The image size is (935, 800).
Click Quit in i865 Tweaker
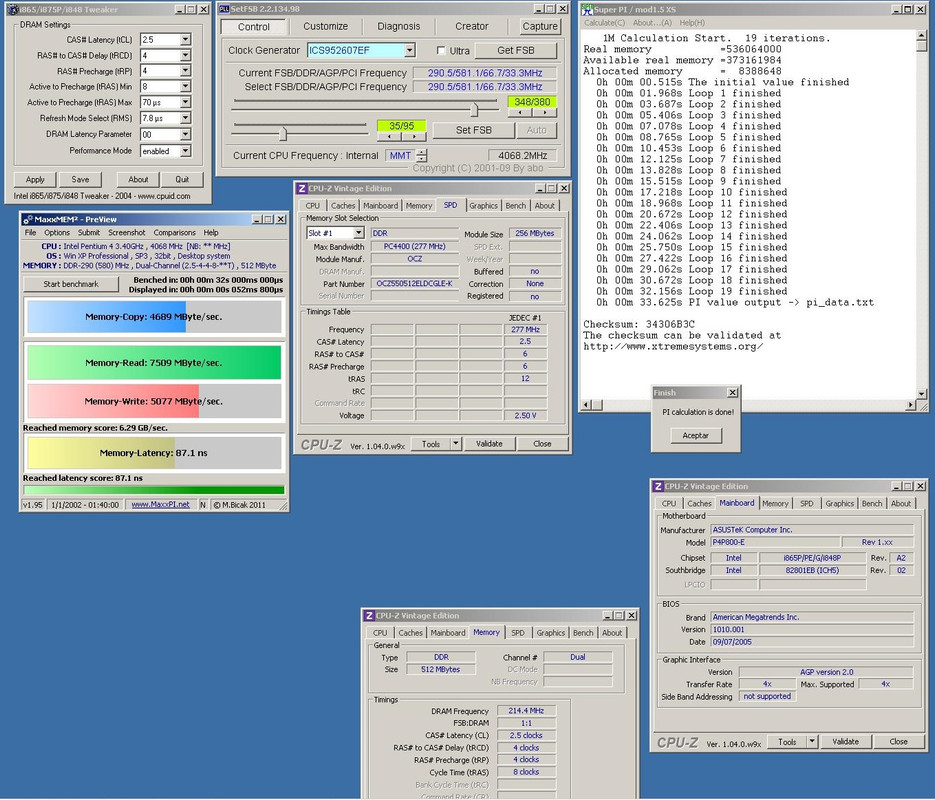point(182,179)
